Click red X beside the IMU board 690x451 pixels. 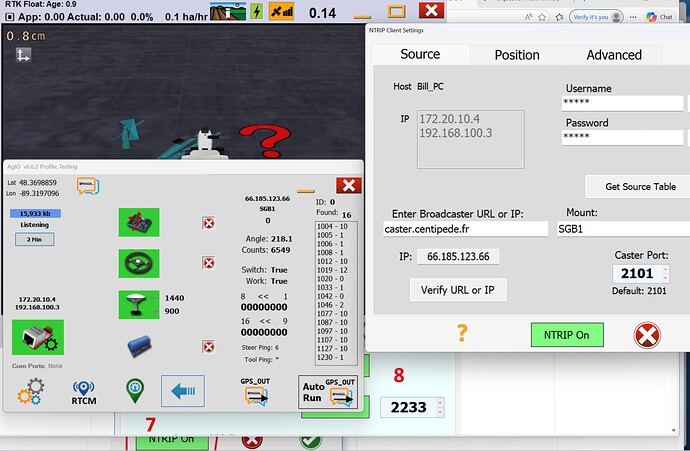click(x=209, y=223)
